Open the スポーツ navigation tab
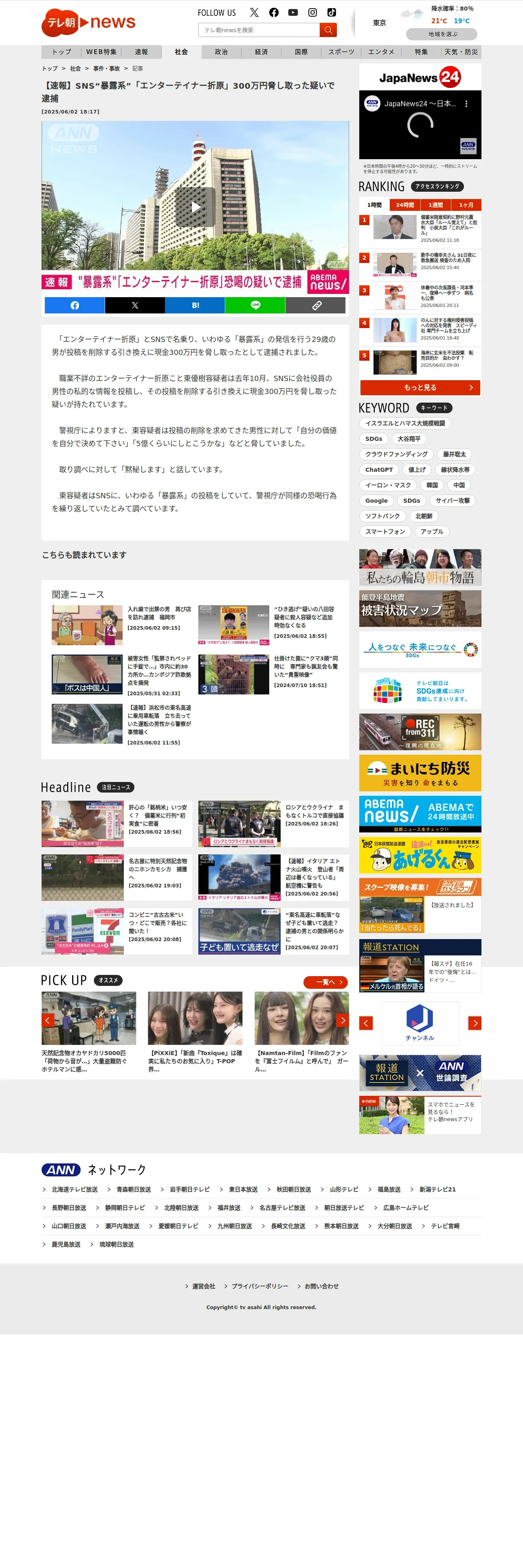 341,52
